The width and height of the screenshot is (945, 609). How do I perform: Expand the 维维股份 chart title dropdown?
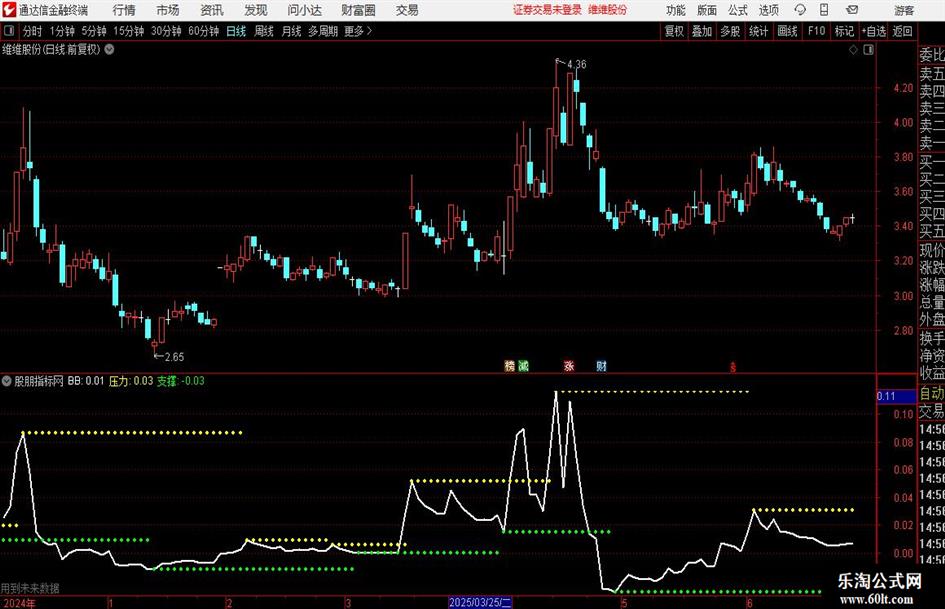(x=110, y=49)
